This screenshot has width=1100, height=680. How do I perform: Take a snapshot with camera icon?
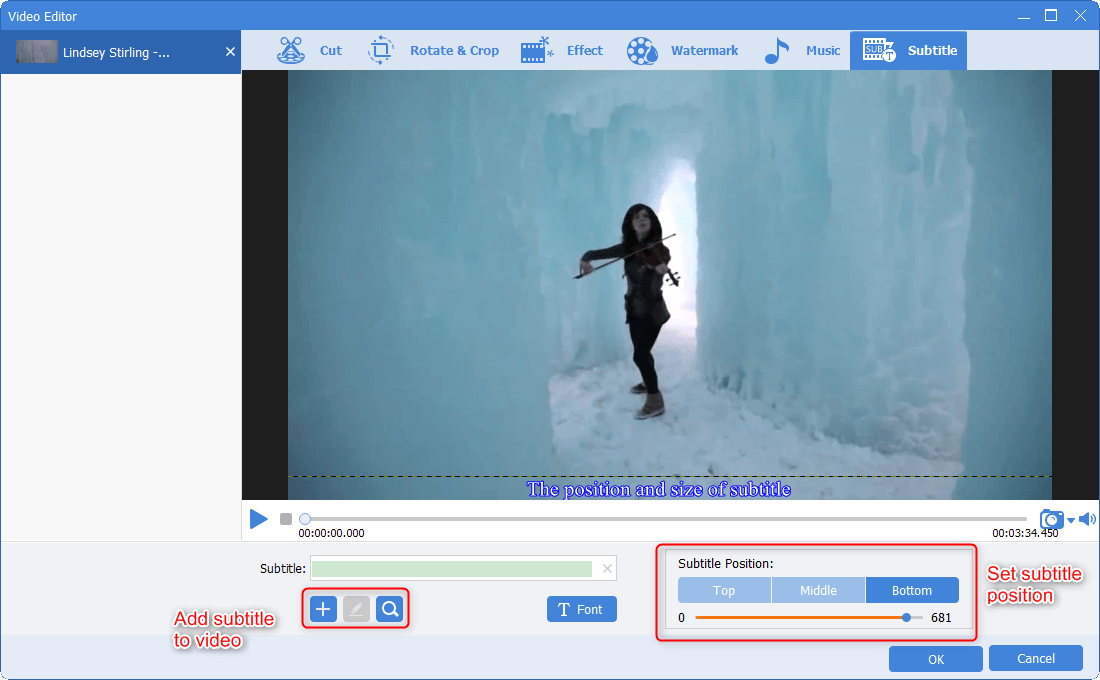coord(1052,519)
